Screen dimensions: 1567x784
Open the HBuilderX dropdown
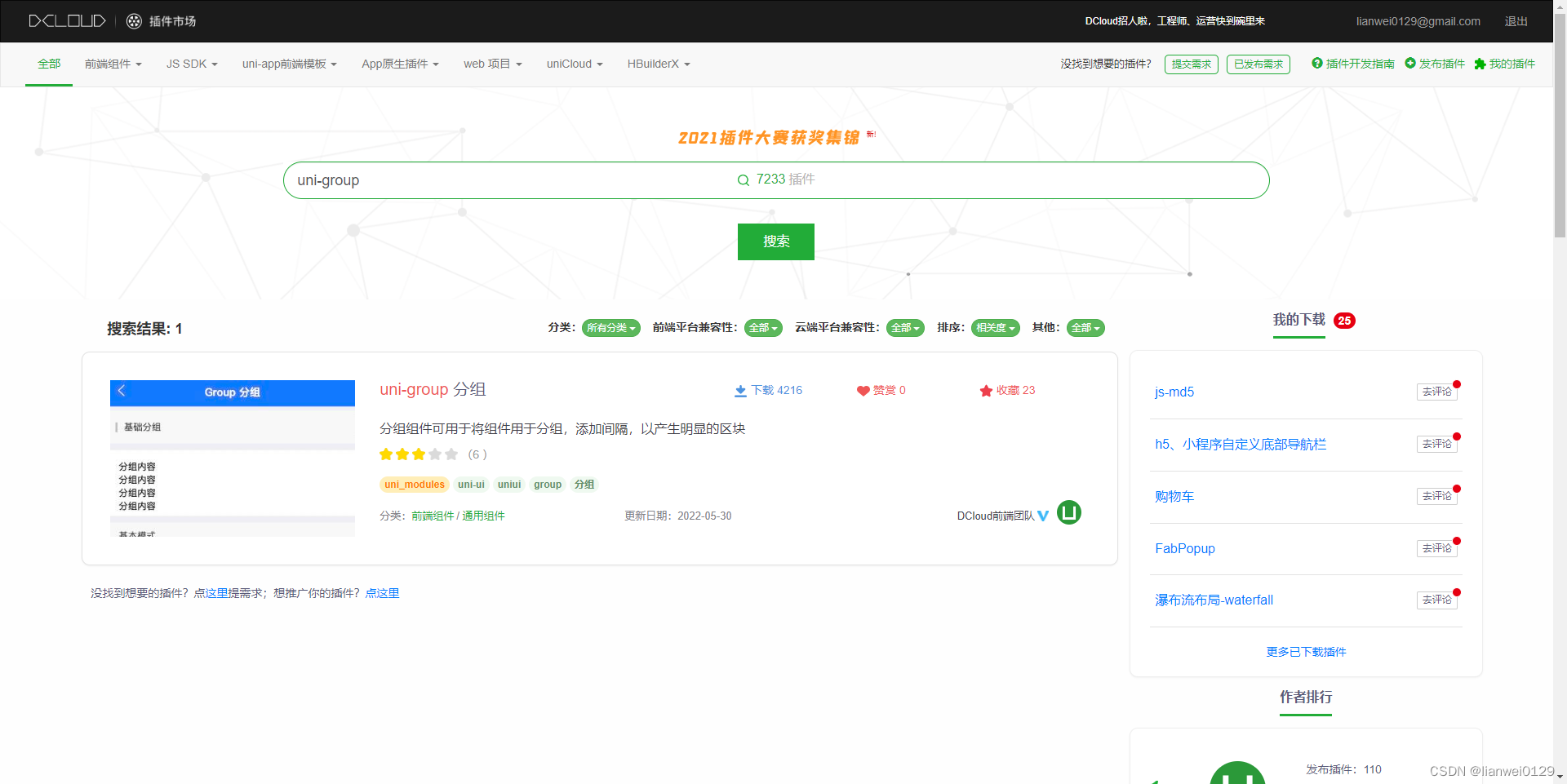[659, 64]
